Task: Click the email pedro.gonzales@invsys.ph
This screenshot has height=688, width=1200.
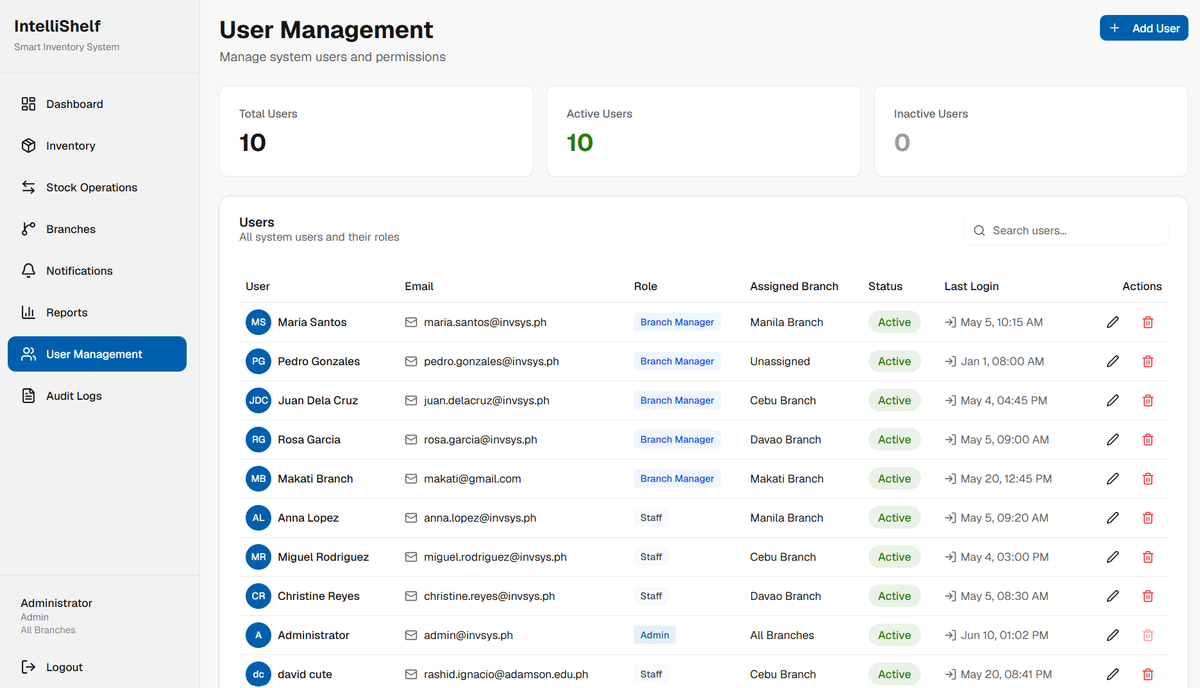Action: 491,361
